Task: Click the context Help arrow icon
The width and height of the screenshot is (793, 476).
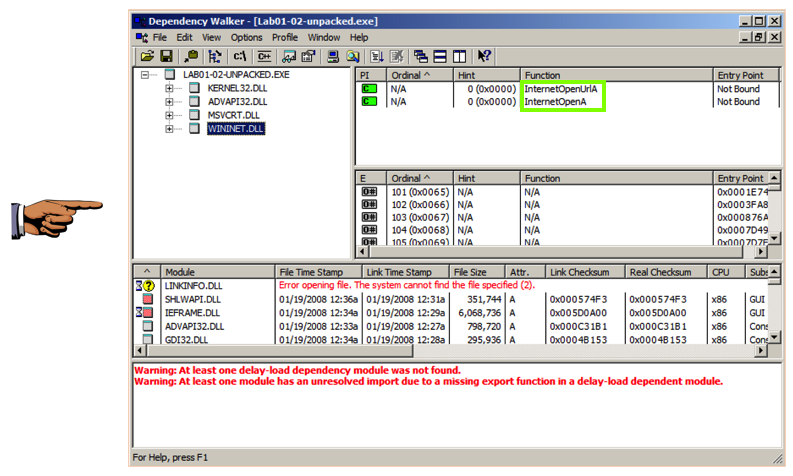Action: tap(484, 56)
